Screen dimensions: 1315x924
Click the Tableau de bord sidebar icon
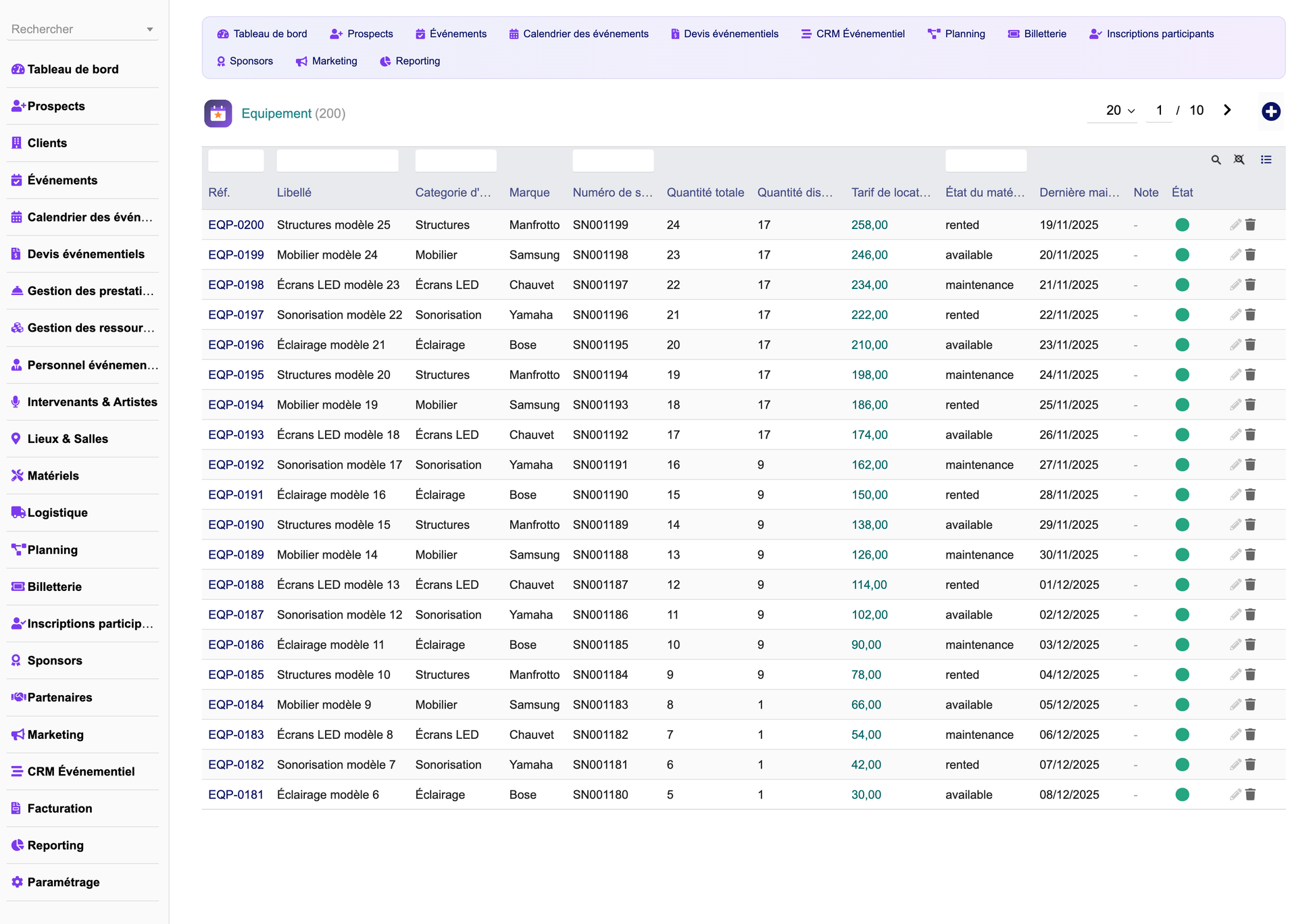(18, 69)
